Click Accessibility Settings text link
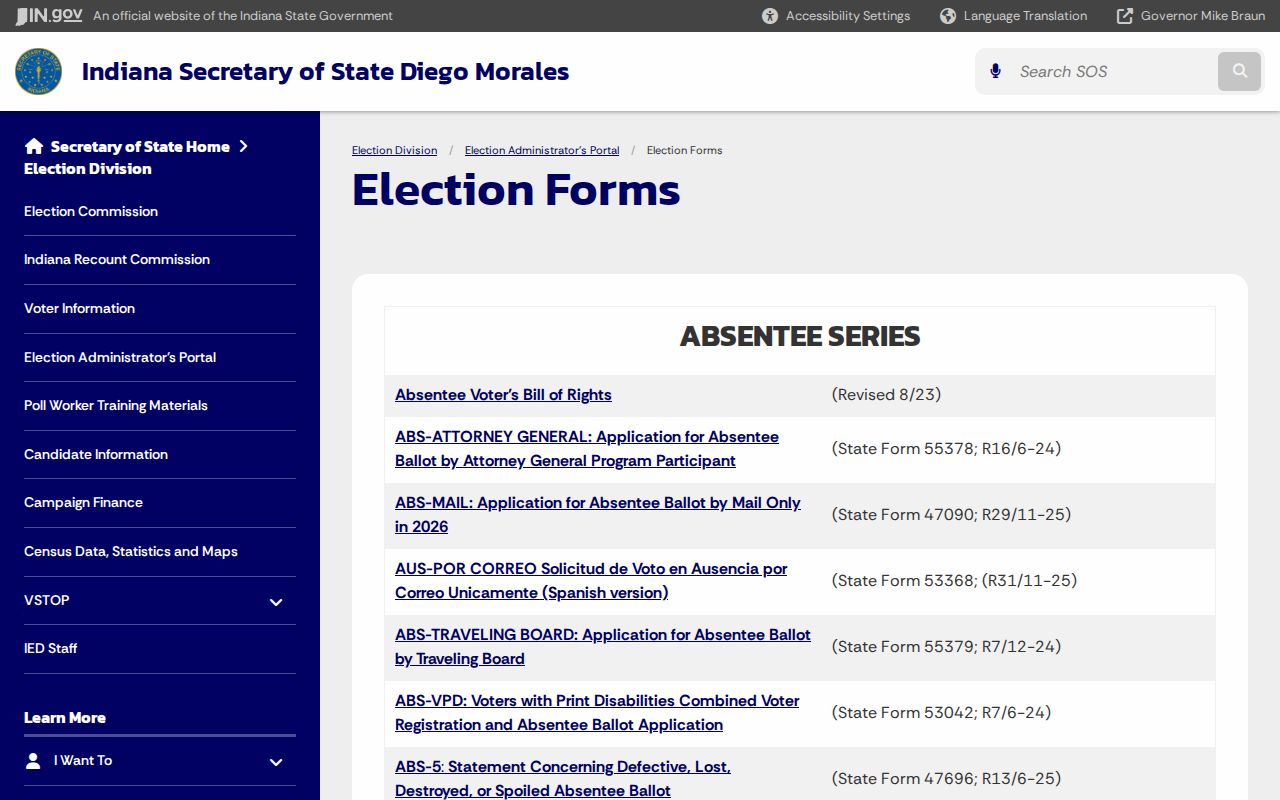This screenshot has width=1280, height=800. [x=848, y=16]
